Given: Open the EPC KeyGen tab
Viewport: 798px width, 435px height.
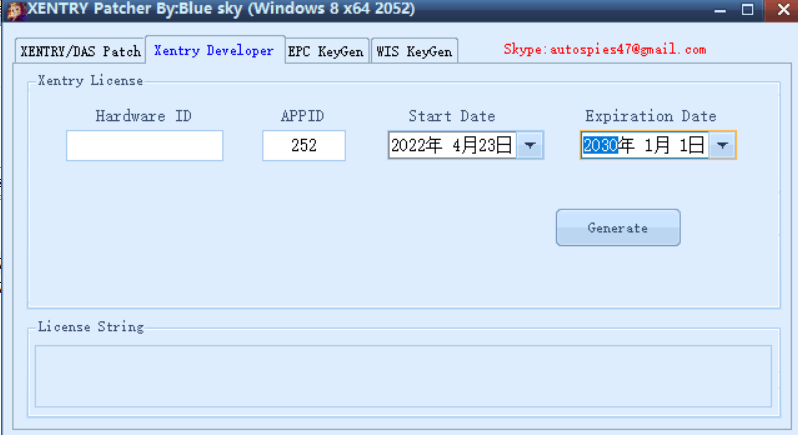Looking at the screenshot, I should point(326,52).
